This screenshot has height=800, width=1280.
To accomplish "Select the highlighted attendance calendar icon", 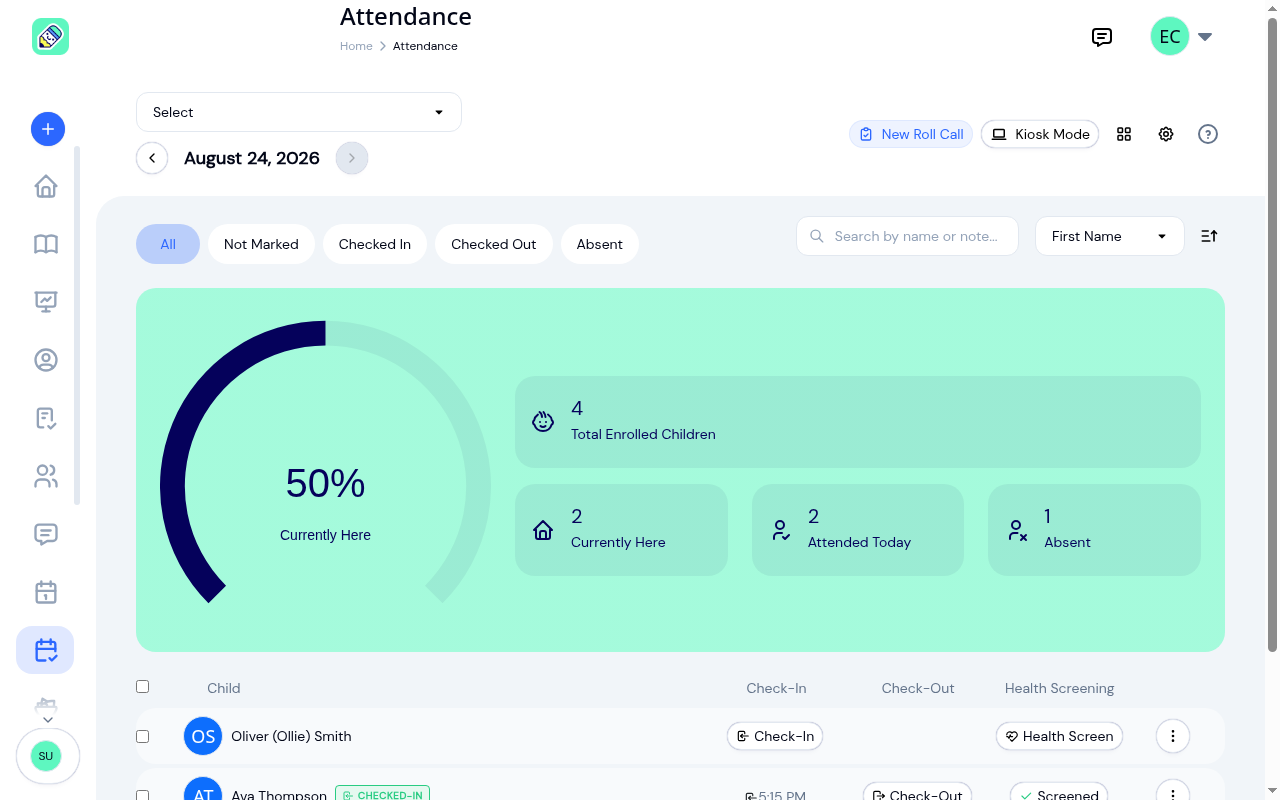I will [x=45, y=650].
